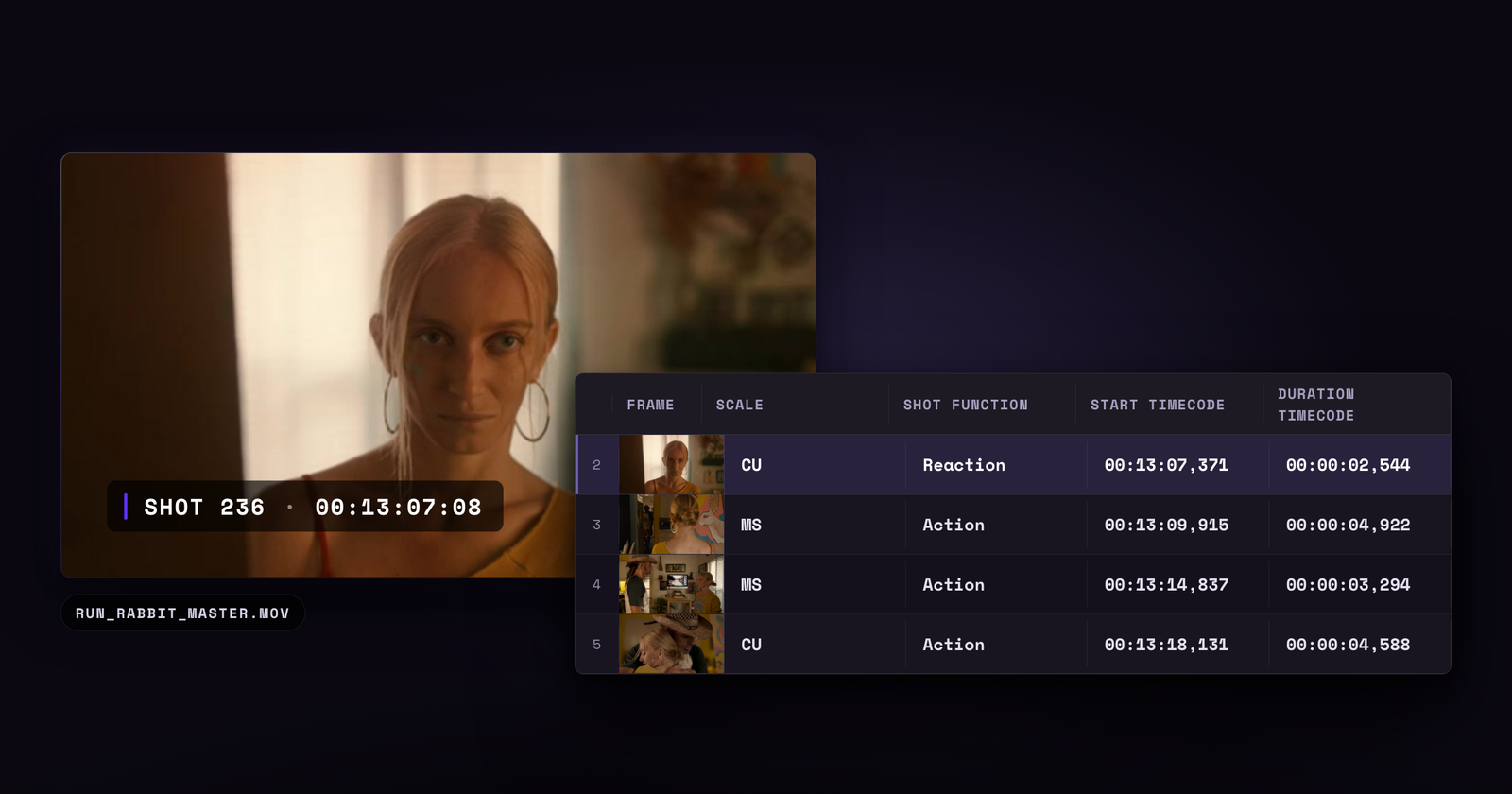Click start timecode 00:13:14,837
Image resolution: width=1512 pixels, height=794 pixels.
(1166, 585)
